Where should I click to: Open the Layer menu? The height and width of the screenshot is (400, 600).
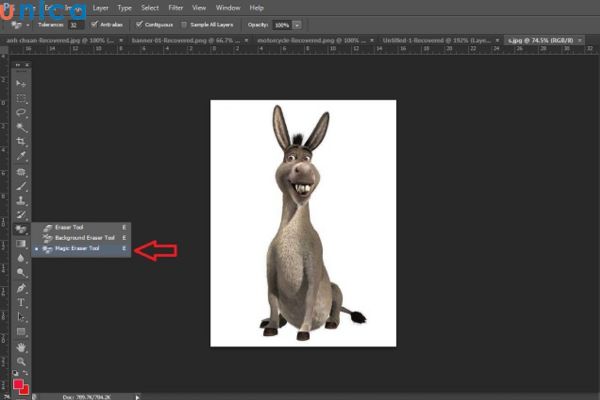pos(101,8)
